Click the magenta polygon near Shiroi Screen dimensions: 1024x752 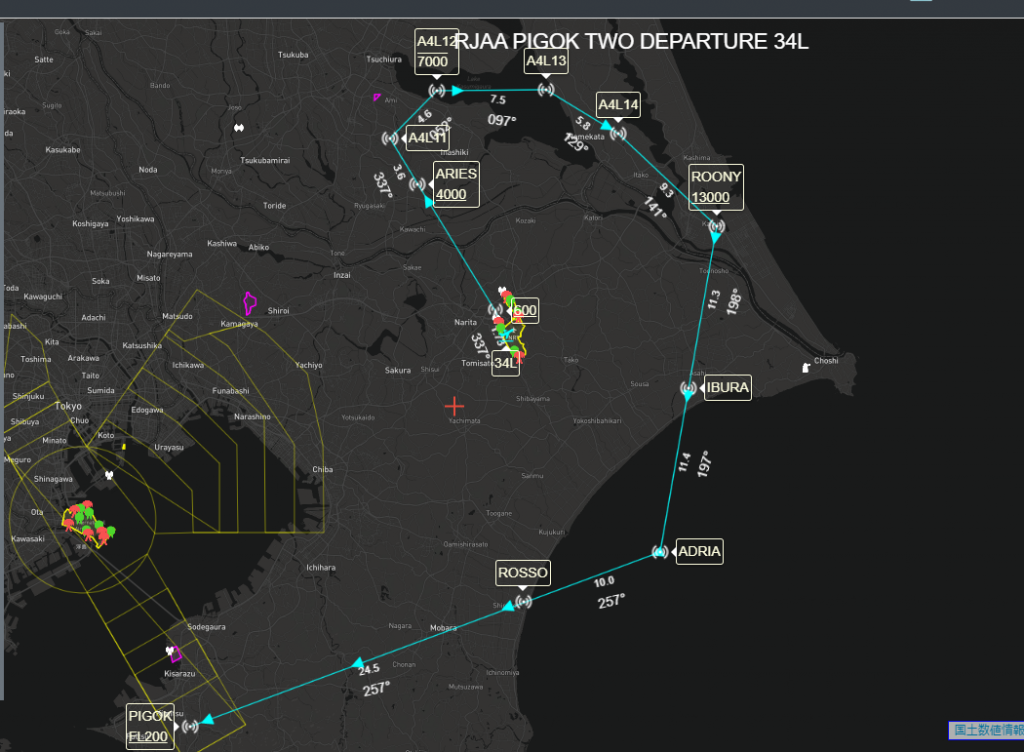pos(250,302)
